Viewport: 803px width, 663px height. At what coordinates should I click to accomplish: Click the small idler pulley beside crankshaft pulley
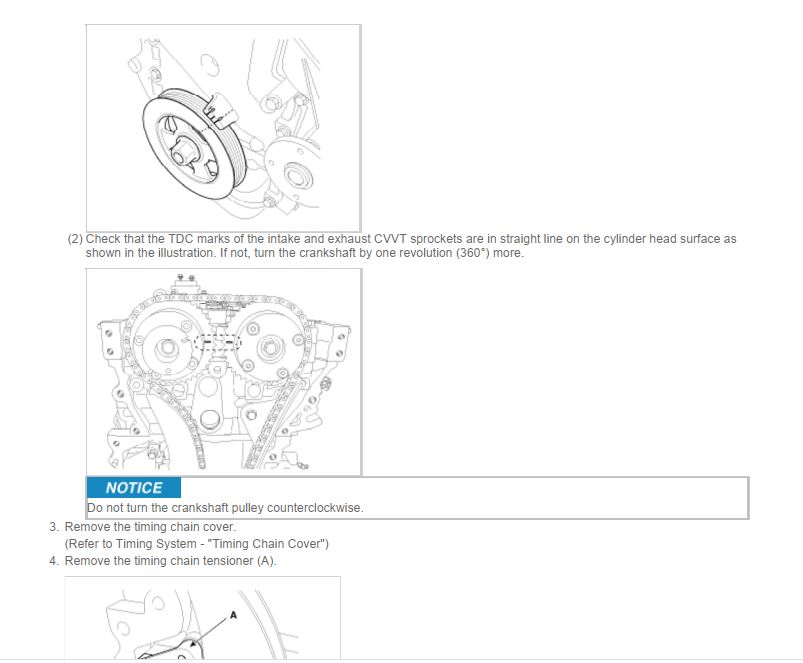point(293,173)
